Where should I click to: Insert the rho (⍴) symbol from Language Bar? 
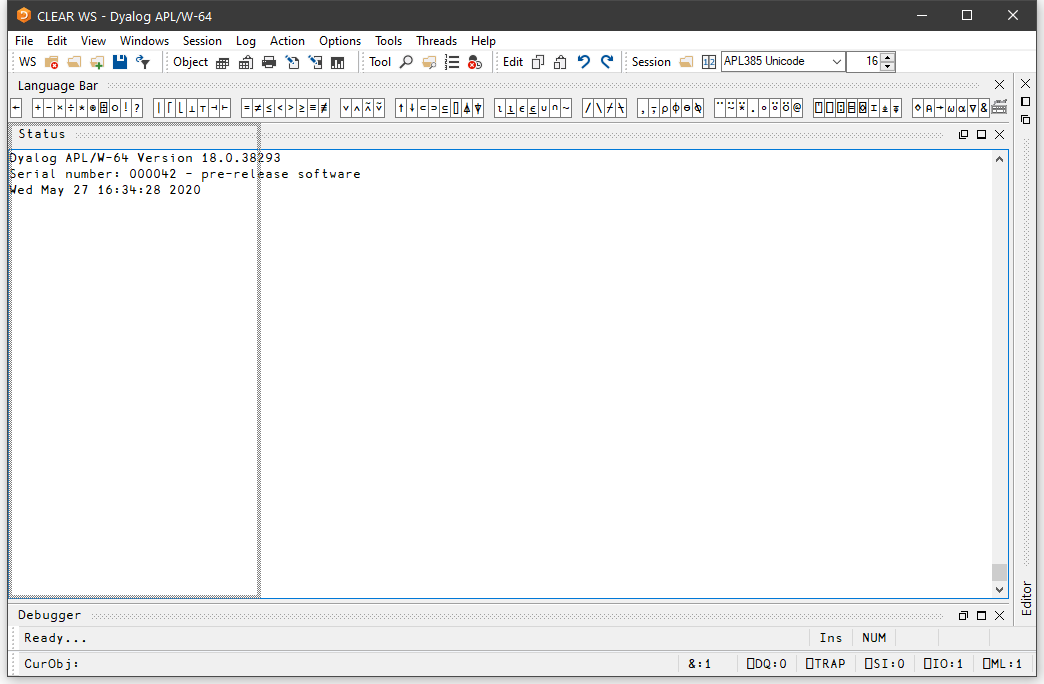coord(665,108)
